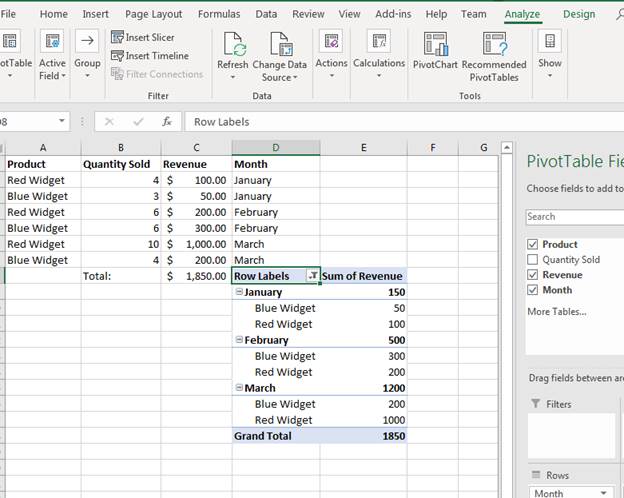Select the March subtotal 1200 cell
This screenshot has height=498, width=624.
pyautogui.click(x=363, y=388)
